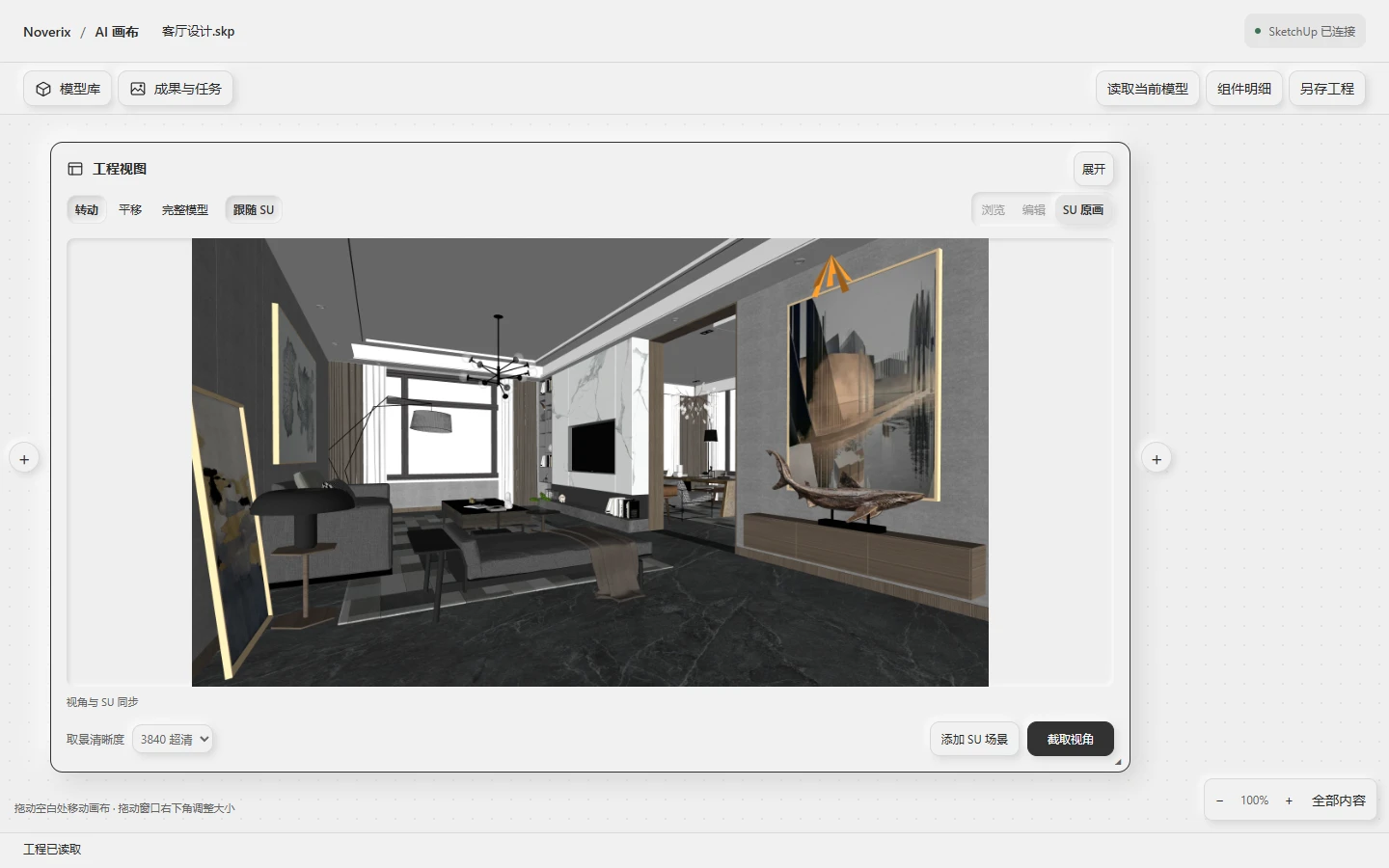Switch to the 编辑 view tab

pos(1034,209)
